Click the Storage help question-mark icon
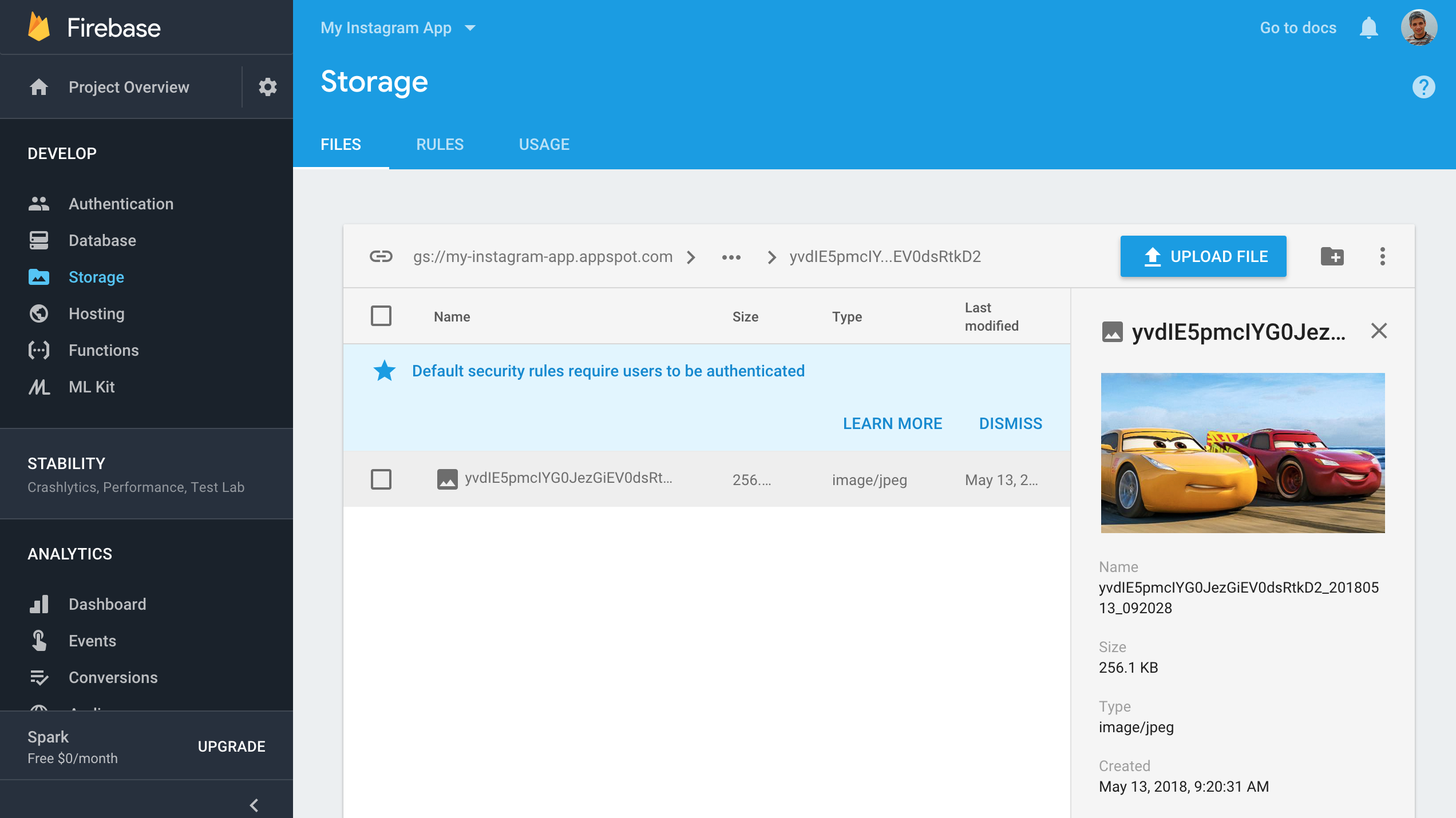This screenshot has width=1456, height=818. coord(1423,87)
